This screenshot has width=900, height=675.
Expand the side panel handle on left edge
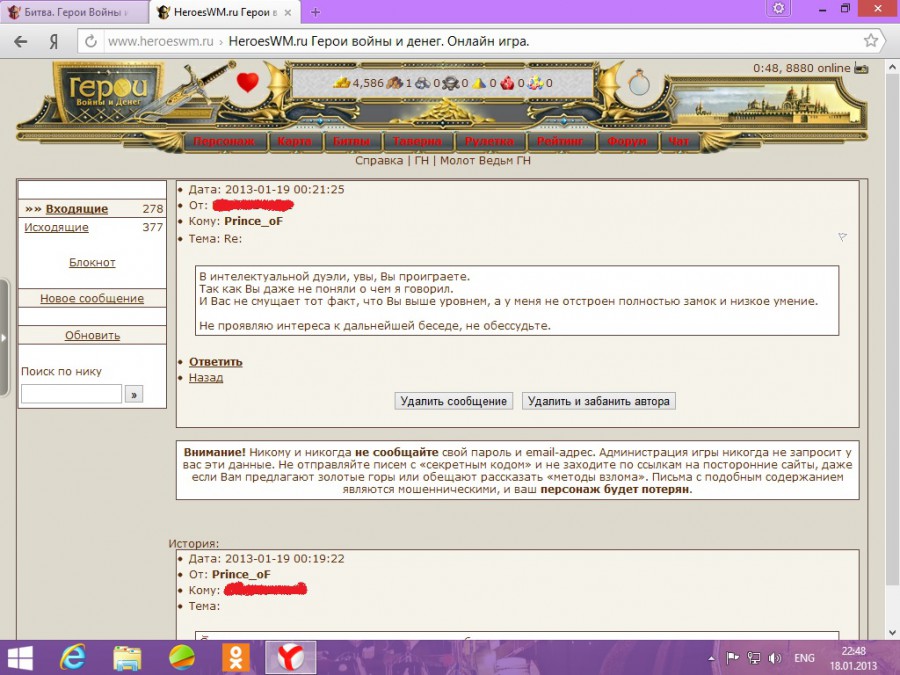[x=4, y=338]
